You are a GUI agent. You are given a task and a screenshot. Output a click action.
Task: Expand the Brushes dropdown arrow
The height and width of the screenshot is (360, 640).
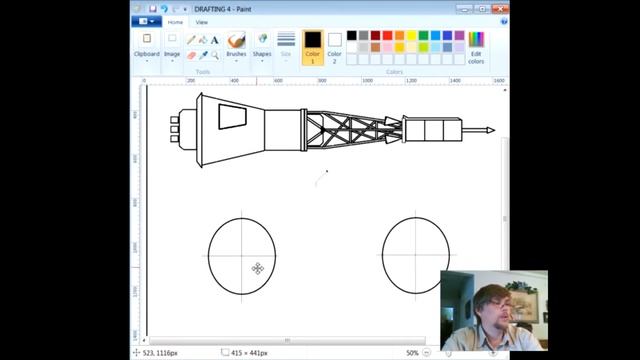236,61
